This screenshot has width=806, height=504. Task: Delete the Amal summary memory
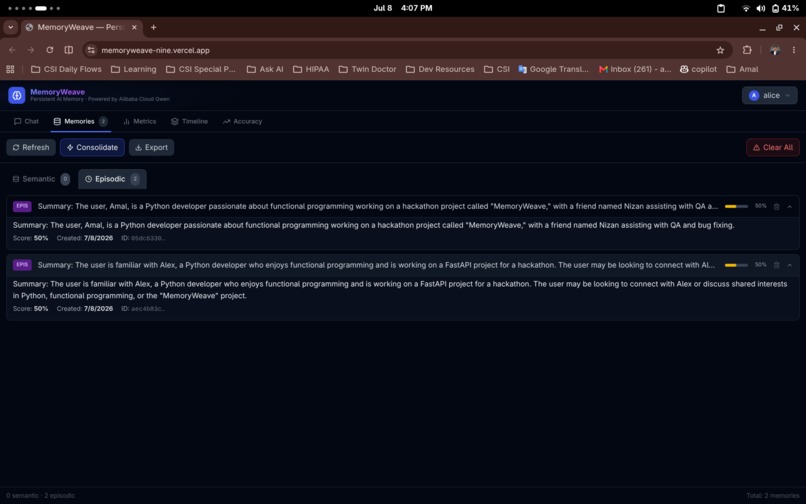click(777, 207)
